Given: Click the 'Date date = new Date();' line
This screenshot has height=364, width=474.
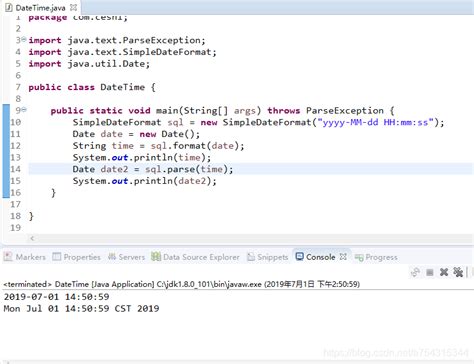Looking at the screenshot, I should pos(136,134).
